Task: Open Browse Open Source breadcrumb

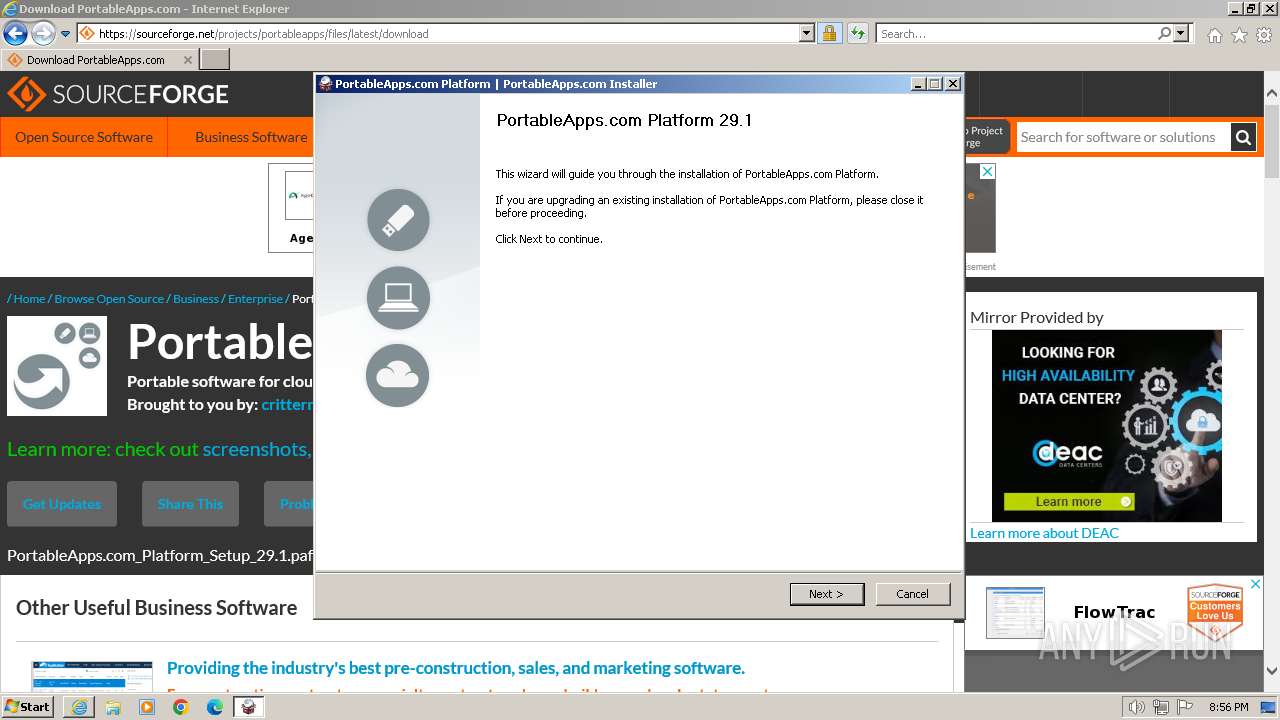Action: 109,299
